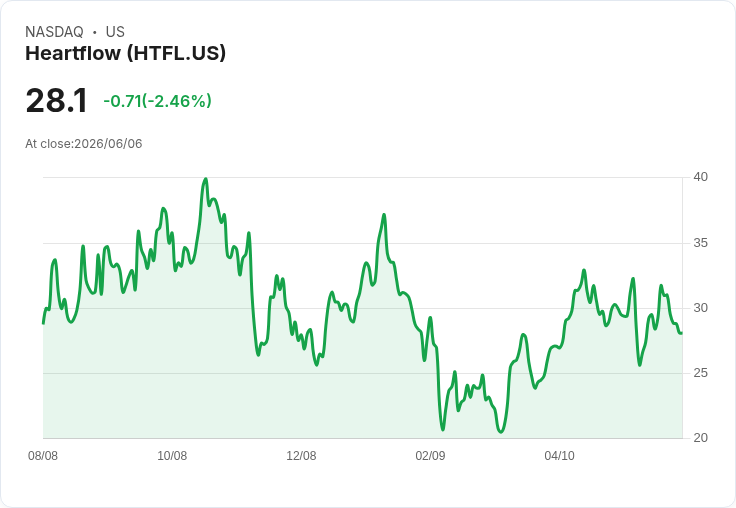This screenshot has height=508, width=736.
Task: Click the 28.1 current price
Action: pyautogui.click(x=57, y=100)
